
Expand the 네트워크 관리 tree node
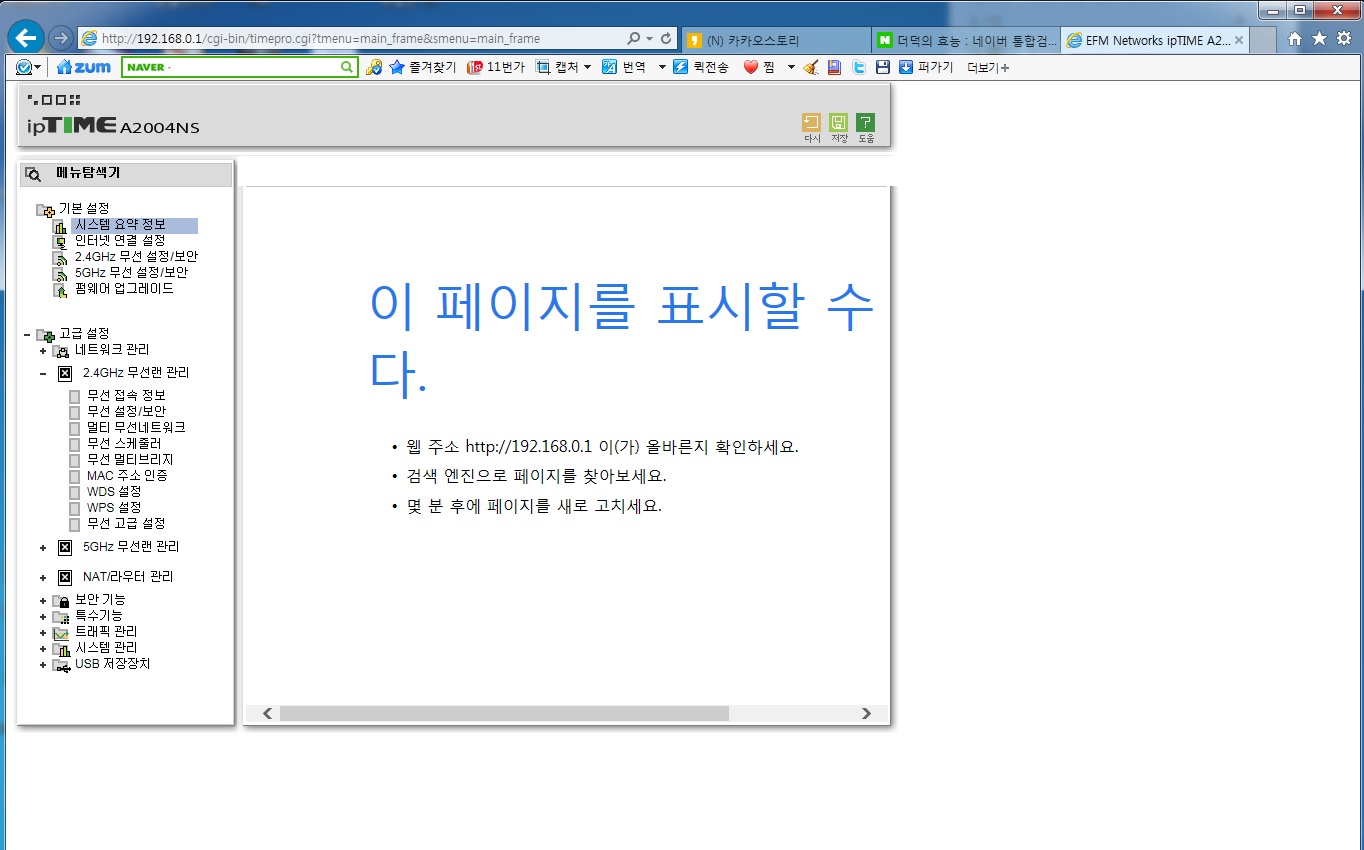pyautogui.click(x=43, y=351)
